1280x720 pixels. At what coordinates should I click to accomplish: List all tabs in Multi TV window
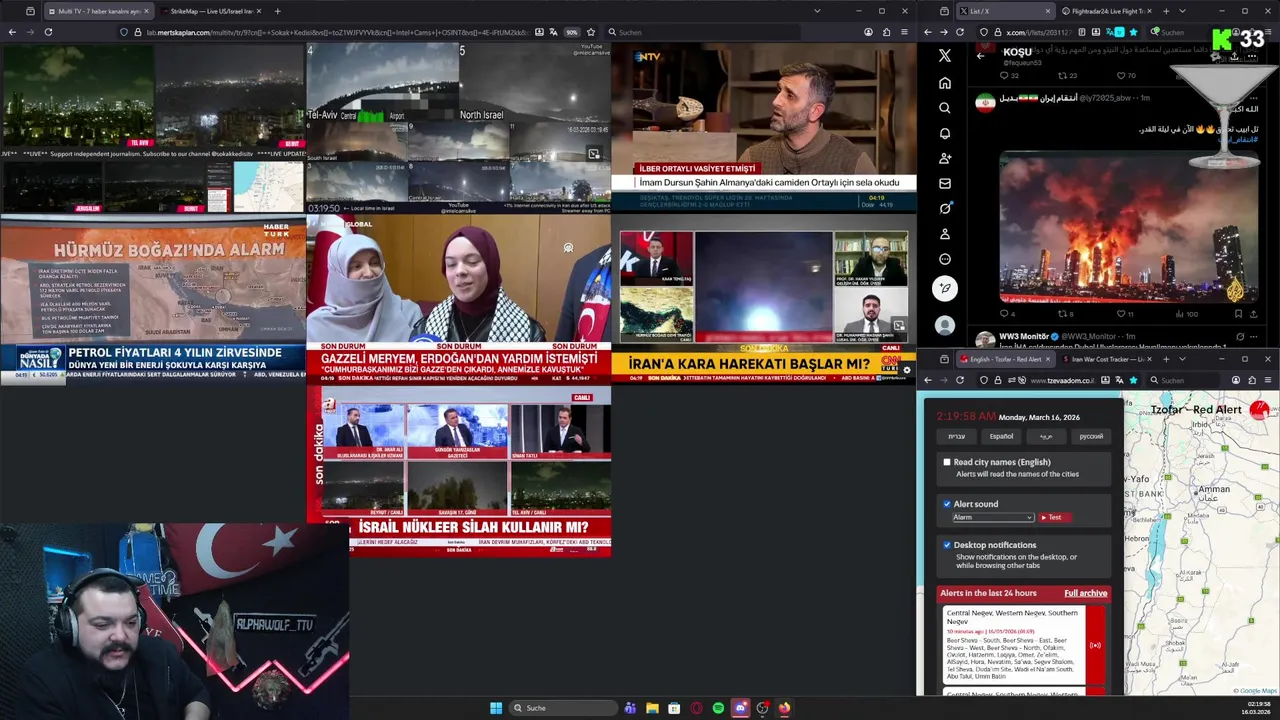(x=817, y=11)
